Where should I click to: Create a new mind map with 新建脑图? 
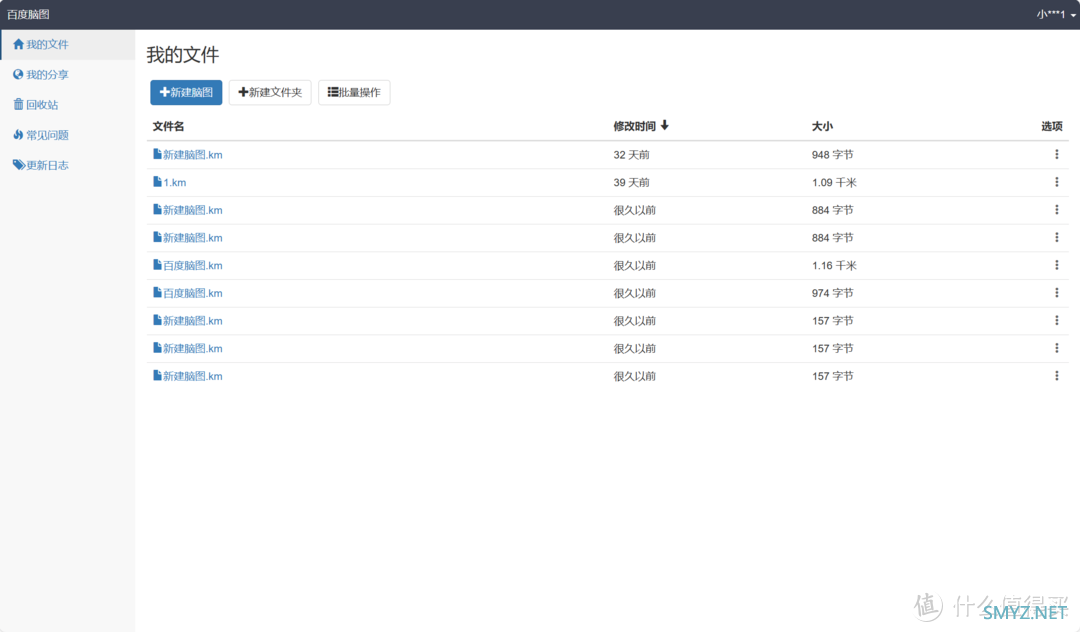(x=186, y=93)
